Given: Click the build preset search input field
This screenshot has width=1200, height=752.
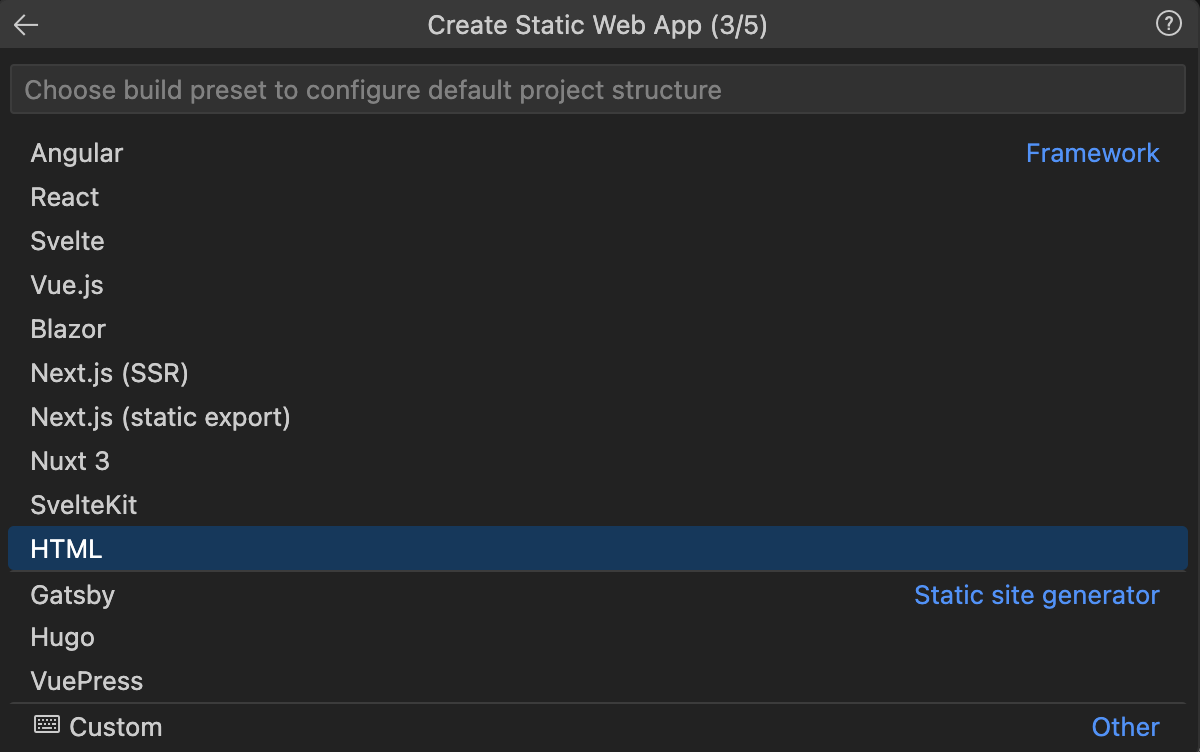Looking at the screenshot, I should (600, 89).
